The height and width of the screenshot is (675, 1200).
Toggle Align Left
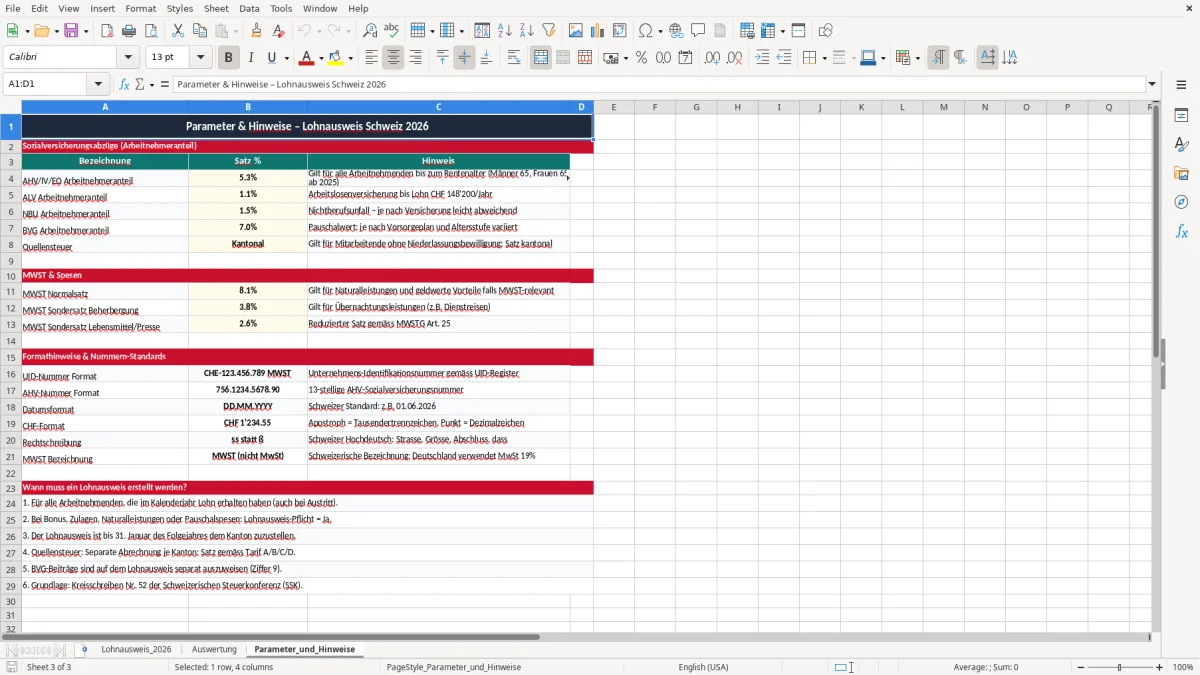[371, 58]
